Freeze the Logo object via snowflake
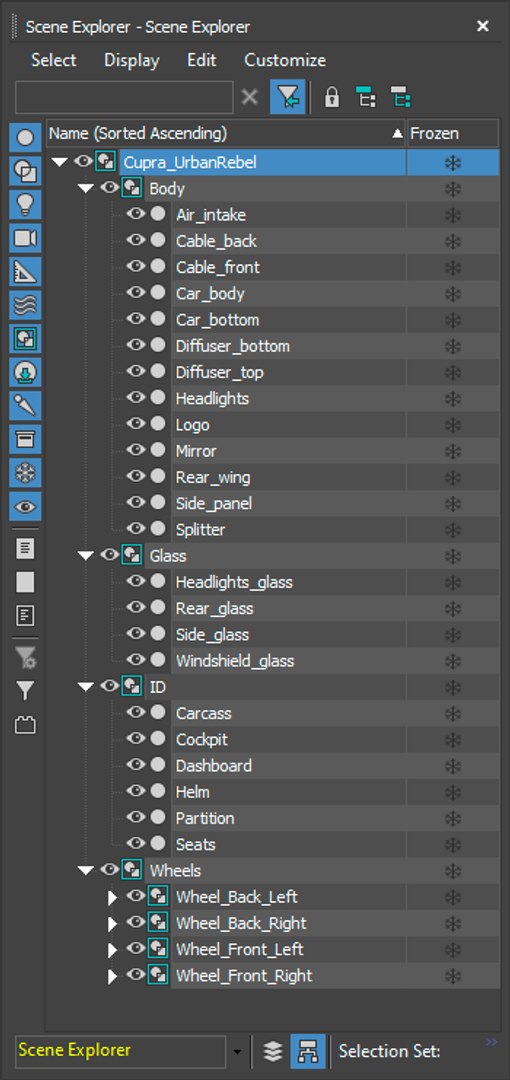This screenshot has width=510, height=1080. click(453, 425)
